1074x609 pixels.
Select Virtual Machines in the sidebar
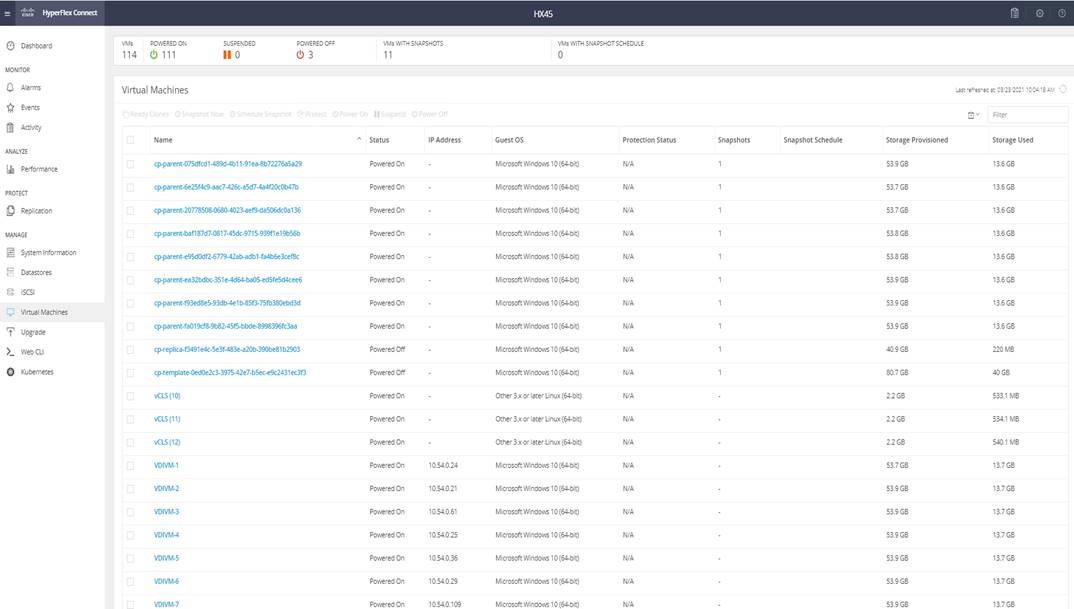point(45,312)
